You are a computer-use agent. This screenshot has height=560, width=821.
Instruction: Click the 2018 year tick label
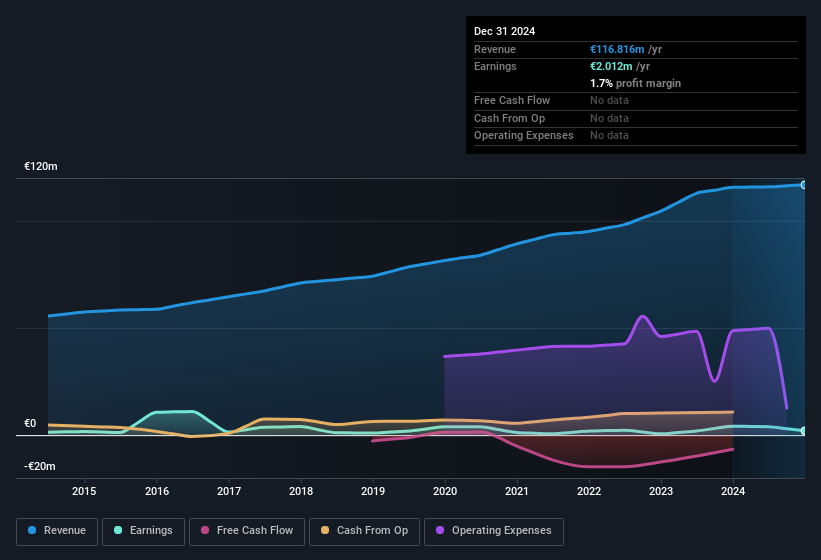click(x=301, y=491)
